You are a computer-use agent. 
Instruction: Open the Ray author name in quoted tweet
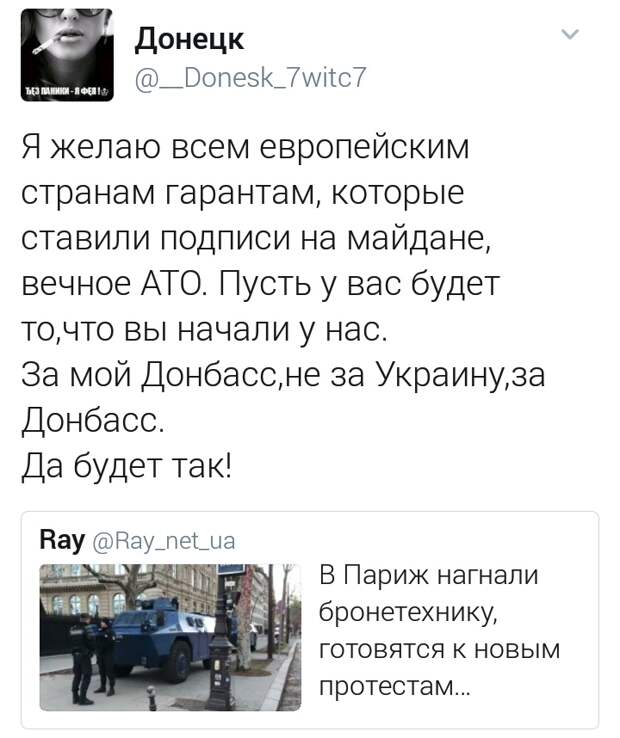pyautogui.click(x=62, y=540)
